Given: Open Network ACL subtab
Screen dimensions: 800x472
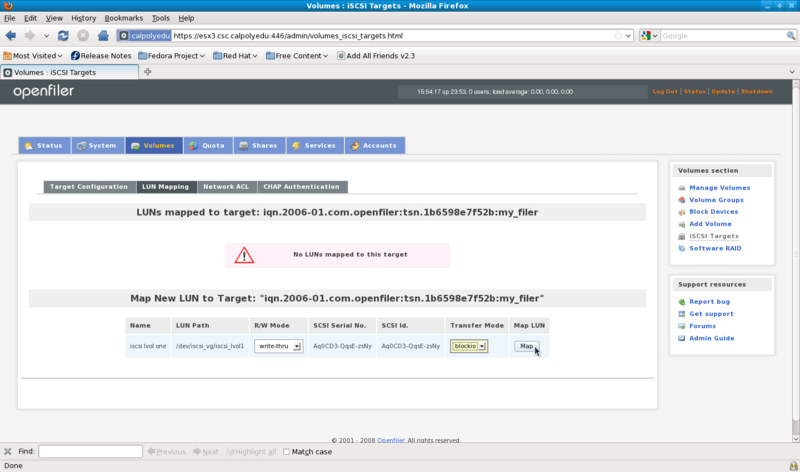Looking at the screenshot, I should point(227,187).
